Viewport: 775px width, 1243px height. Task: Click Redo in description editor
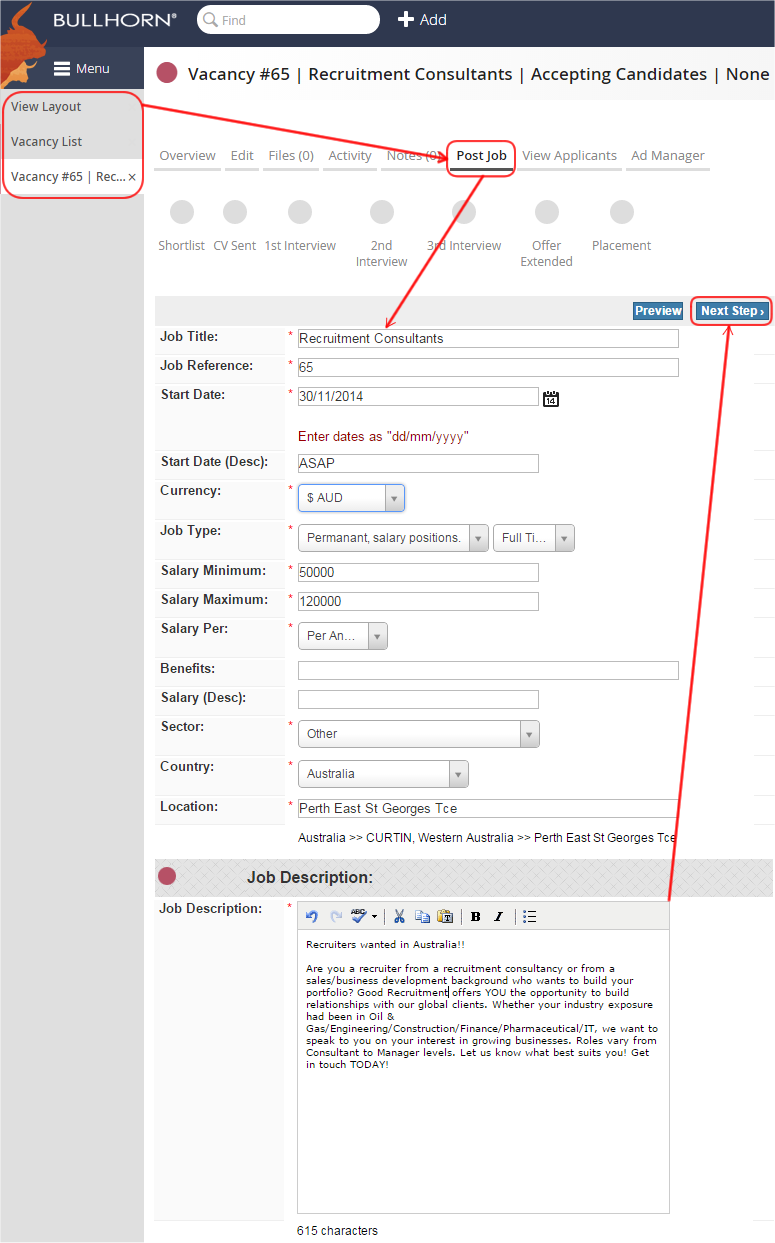pos(336,916)
